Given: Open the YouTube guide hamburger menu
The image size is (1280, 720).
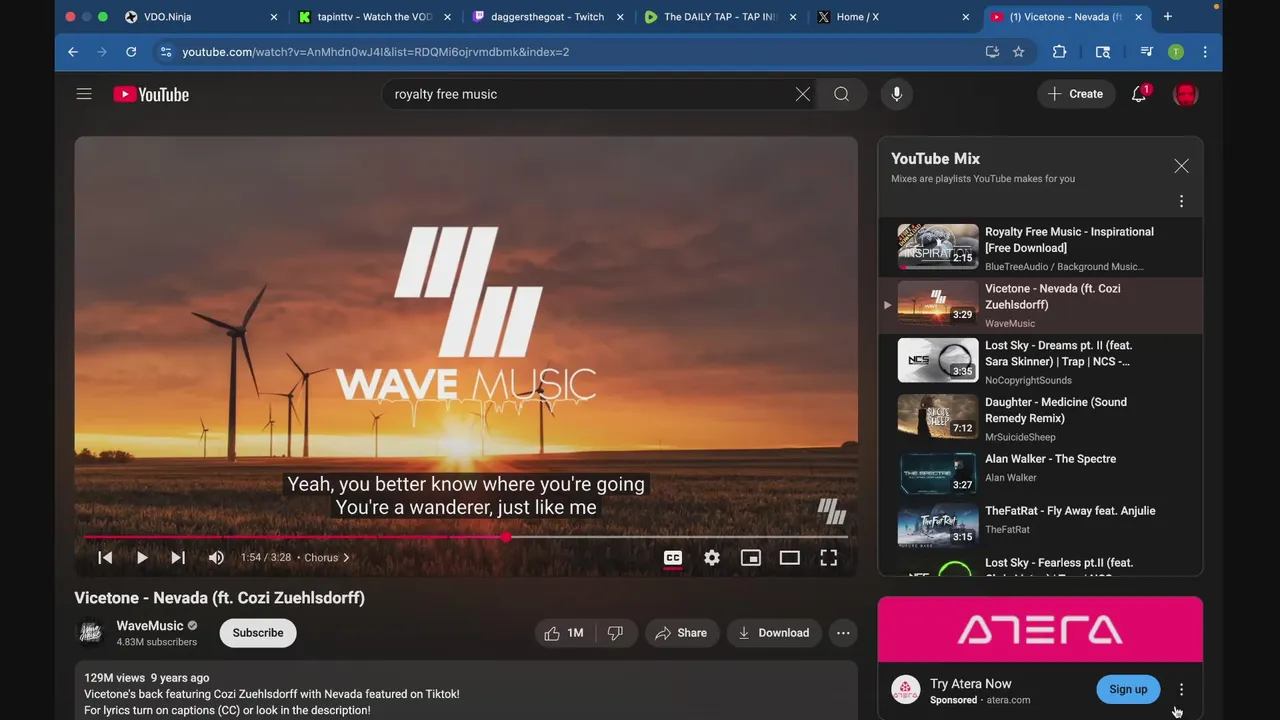Looking at the screenshot, I should pos(84,94).
